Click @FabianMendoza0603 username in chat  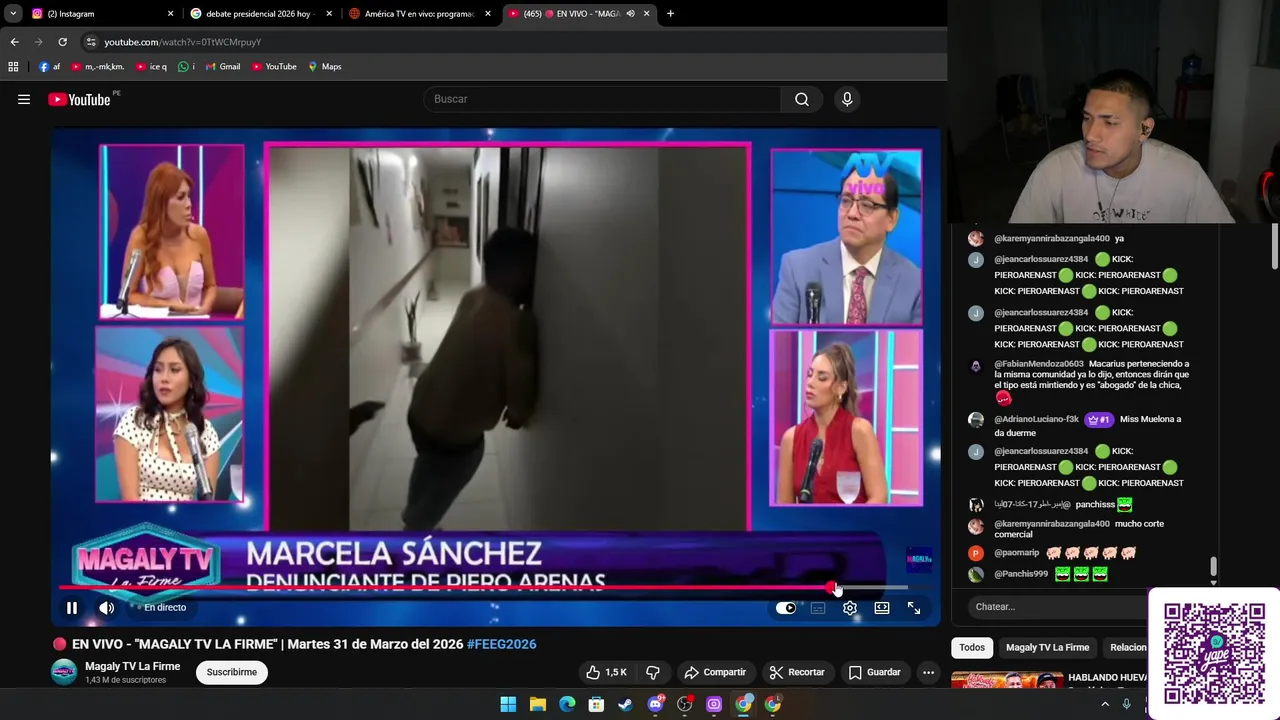[x=1038, y=364]
